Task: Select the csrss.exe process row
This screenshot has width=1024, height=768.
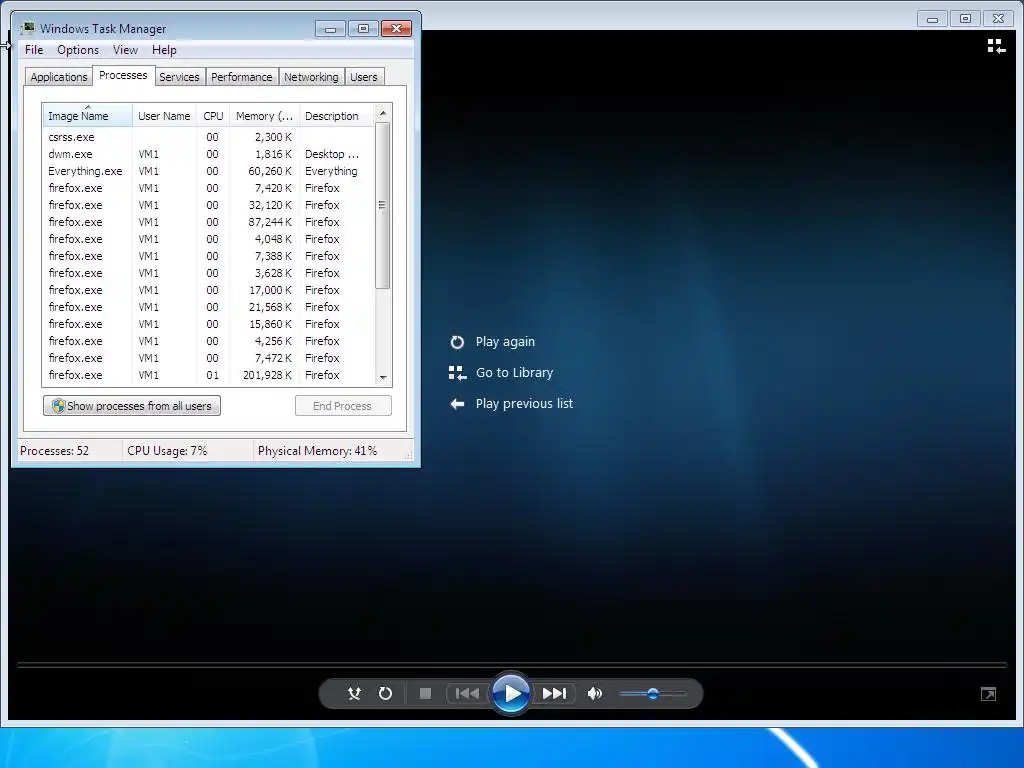Action: 209,137
